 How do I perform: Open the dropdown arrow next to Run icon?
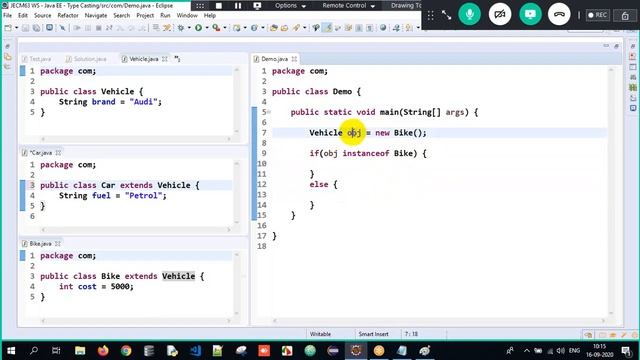207,28
